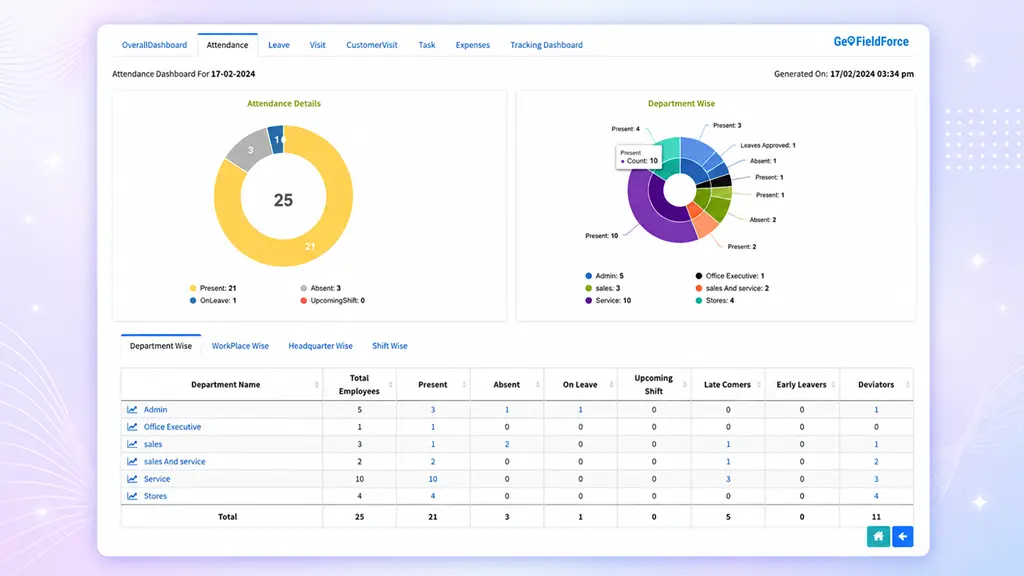
Task: Click the chart icon beside Office Executive
Action: tap(132, 427)
